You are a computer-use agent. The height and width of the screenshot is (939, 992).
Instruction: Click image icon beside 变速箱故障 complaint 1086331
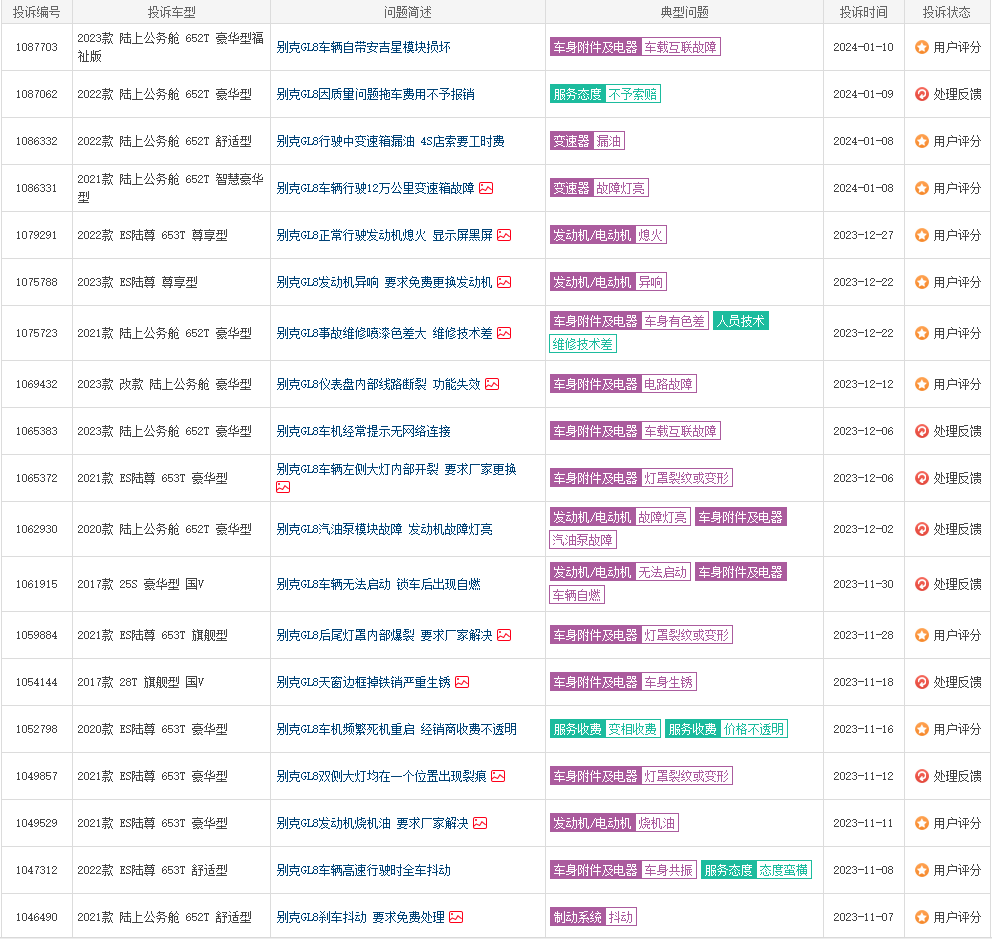[486, 188]
